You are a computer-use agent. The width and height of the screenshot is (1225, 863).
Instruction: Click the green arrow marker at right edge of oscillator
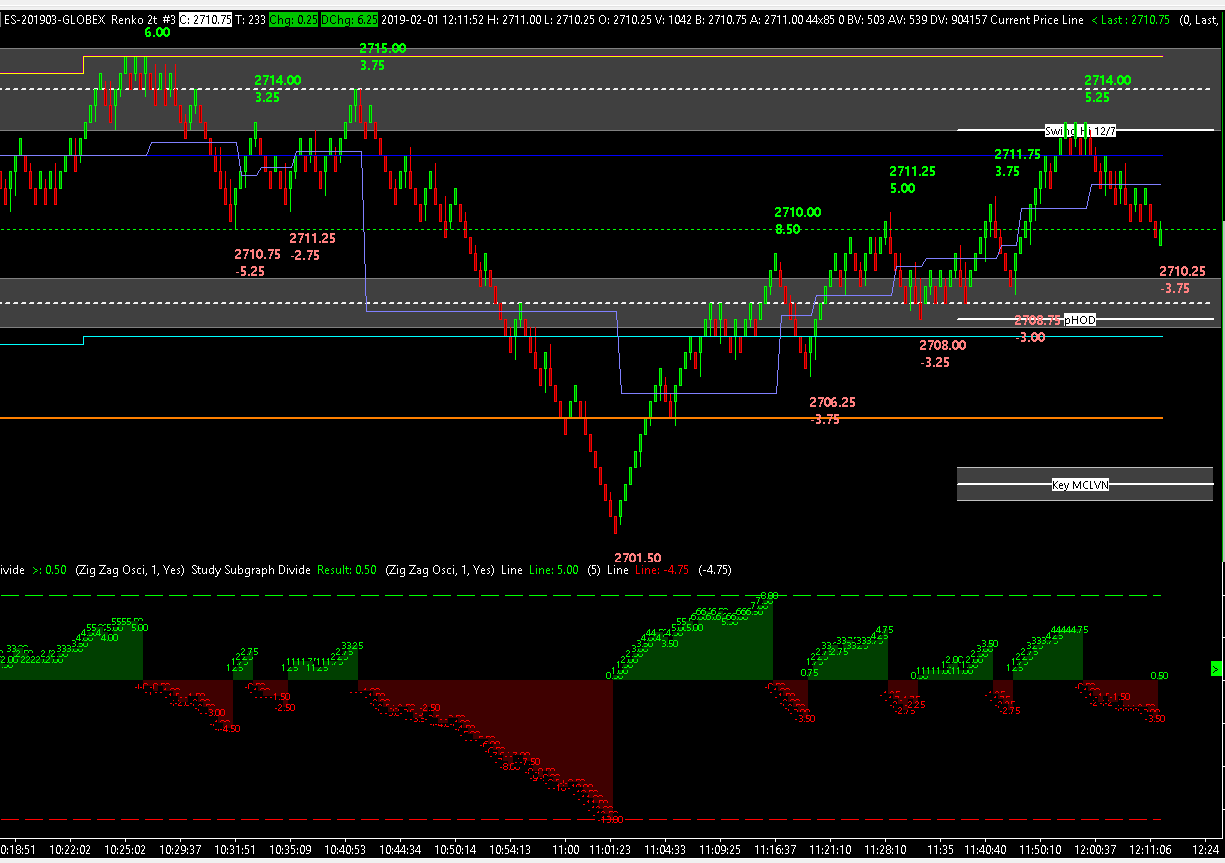point(1216,667)
